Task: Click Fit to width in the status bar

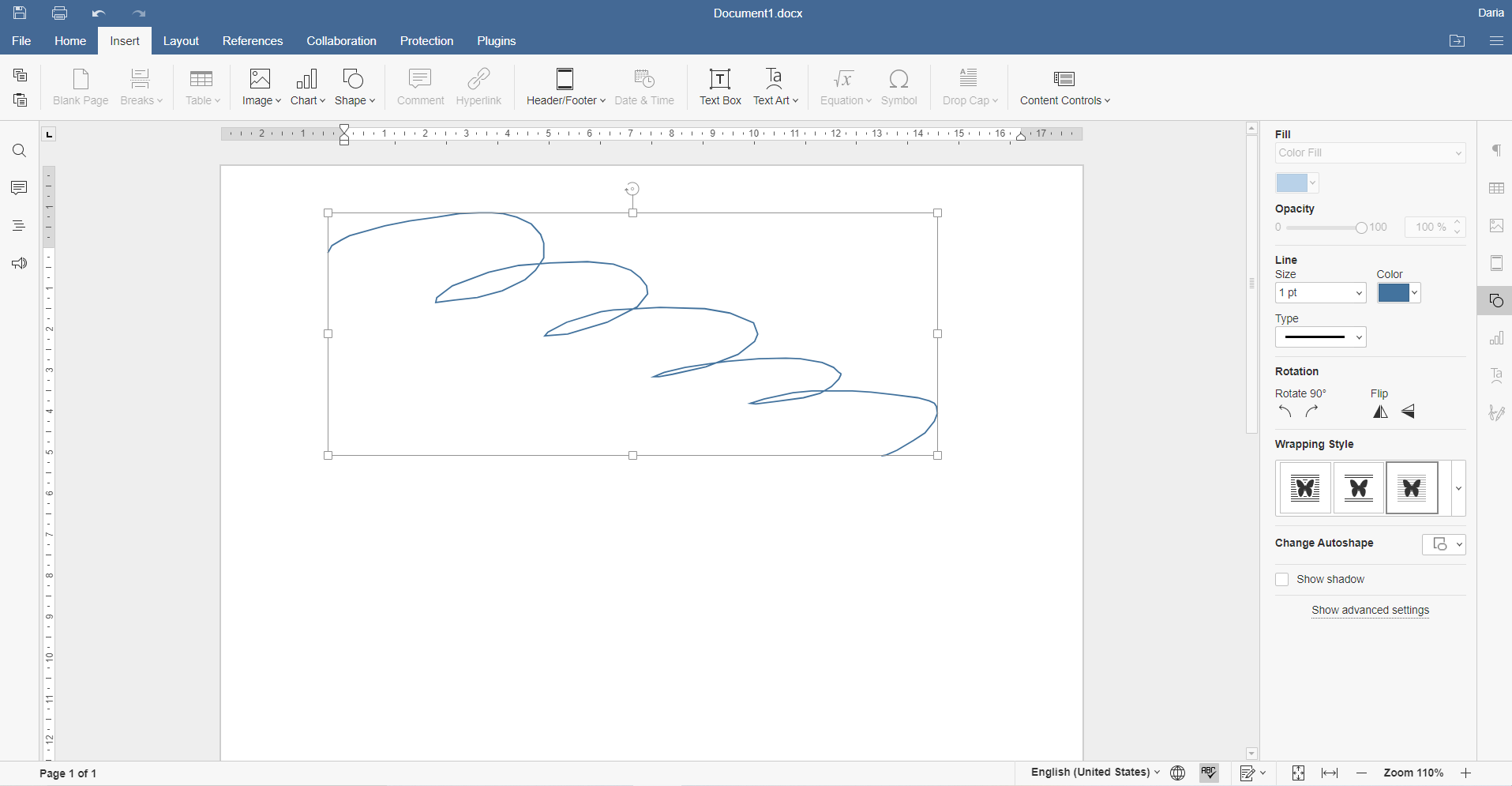Action: (1330, 773)
